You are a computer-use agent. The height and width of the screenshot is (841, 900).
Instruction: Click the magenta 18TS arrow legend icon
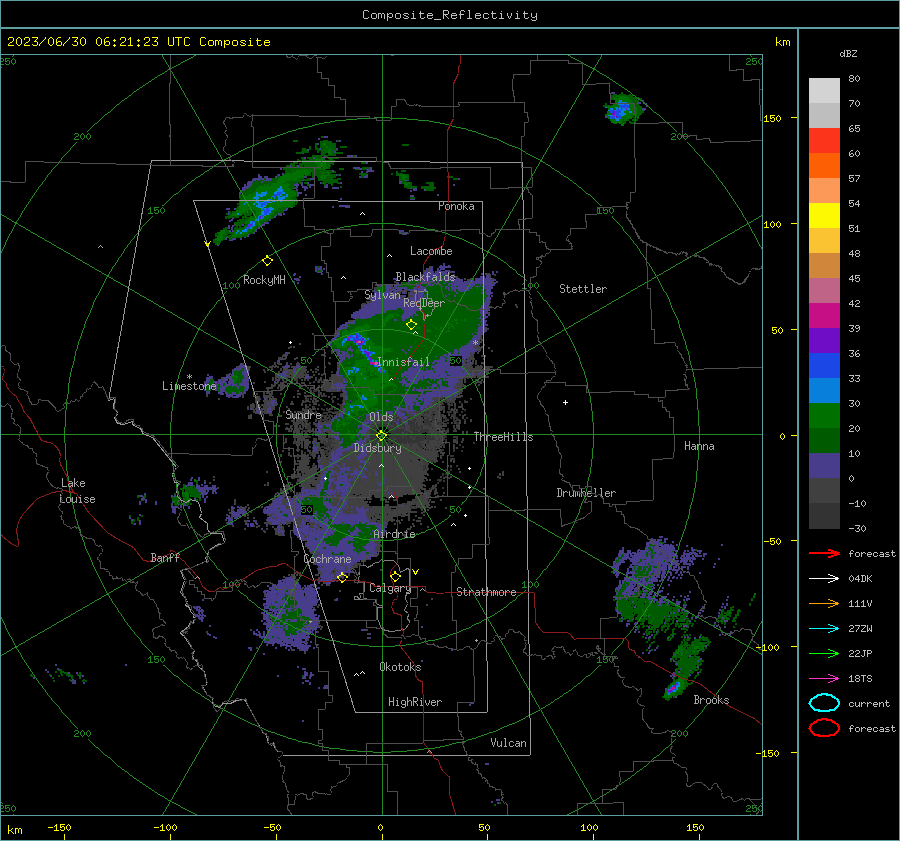click(824, 679)
